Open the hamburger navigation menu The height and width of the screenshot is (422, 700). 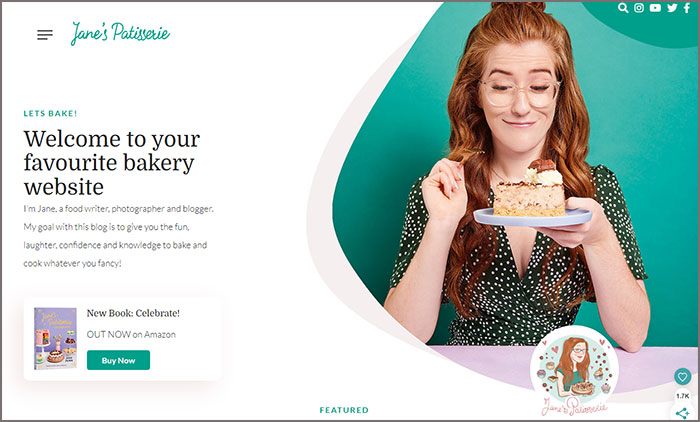coord(45,35)
